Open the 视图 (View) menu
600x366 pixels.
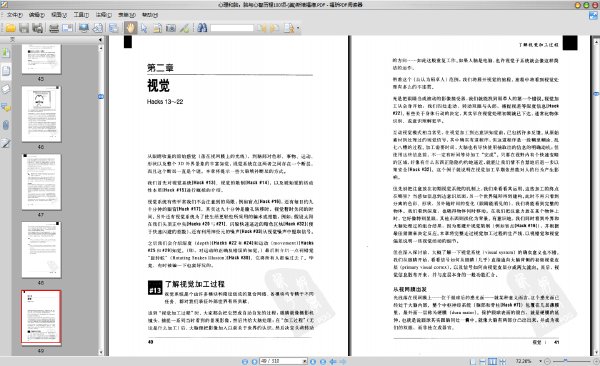coord(59,15)
